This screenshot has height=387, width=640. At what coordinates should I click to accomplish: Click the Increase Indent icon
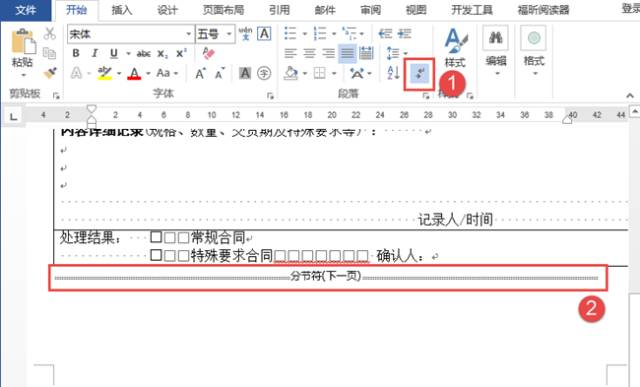click(x=404, y=33)
